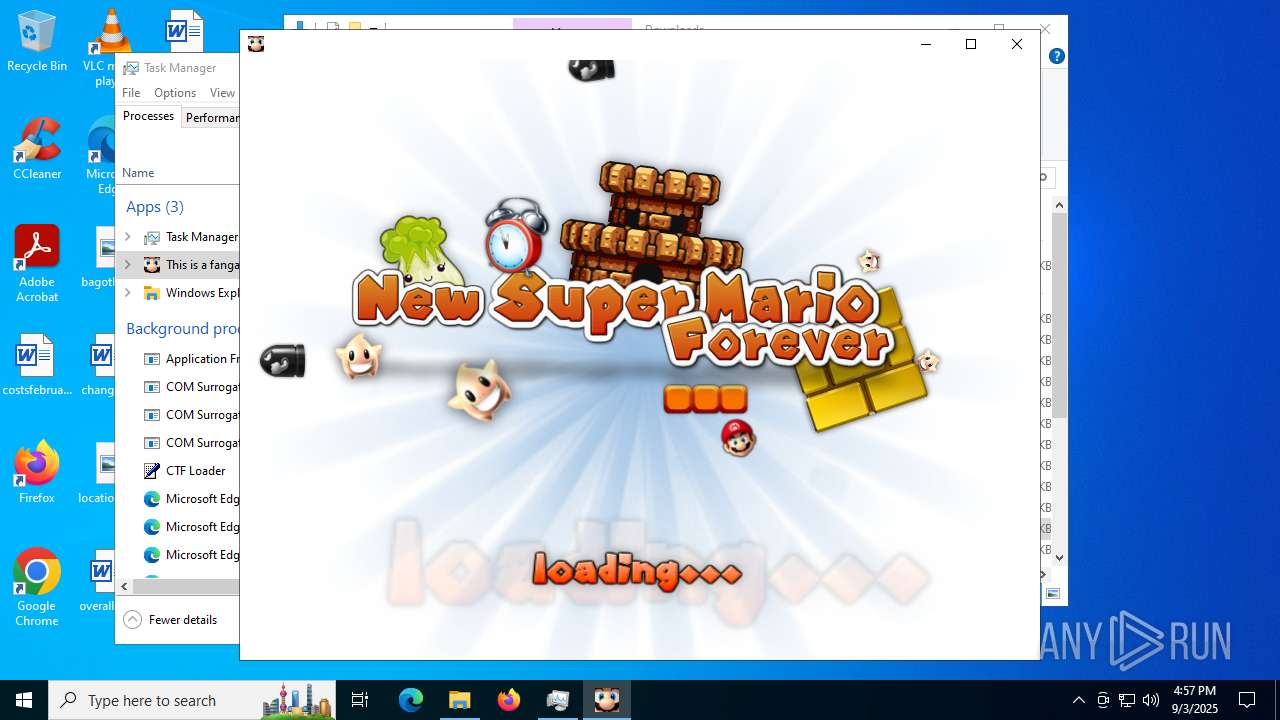Open File Explorer from the taskbar
The width and height of the screenshot is (1280, 720).
[x=459, y=700]
